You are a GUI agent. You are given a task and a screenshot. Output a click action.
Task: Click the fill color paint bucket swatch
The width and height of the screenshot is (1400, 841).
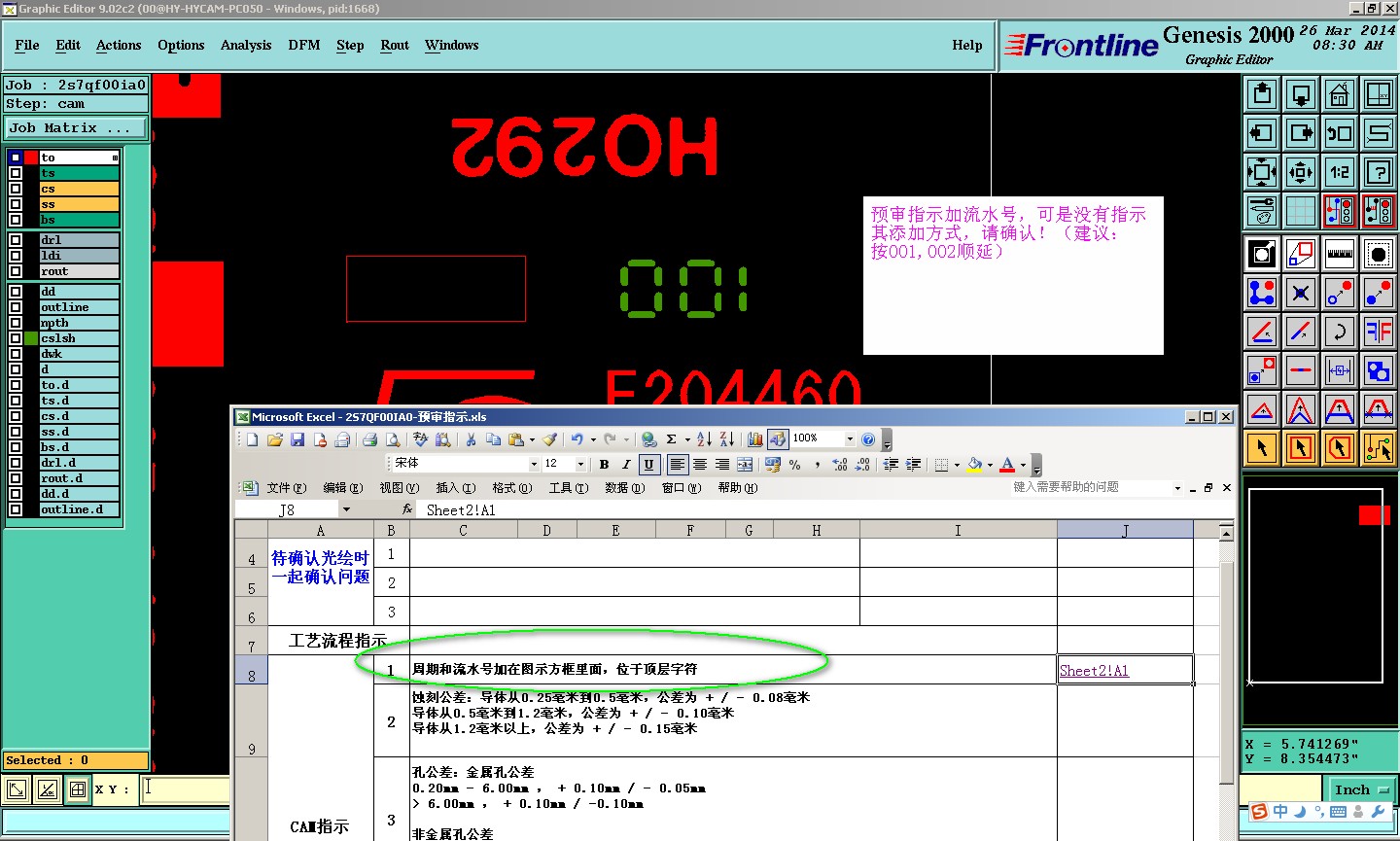click(x=975, y=465)
